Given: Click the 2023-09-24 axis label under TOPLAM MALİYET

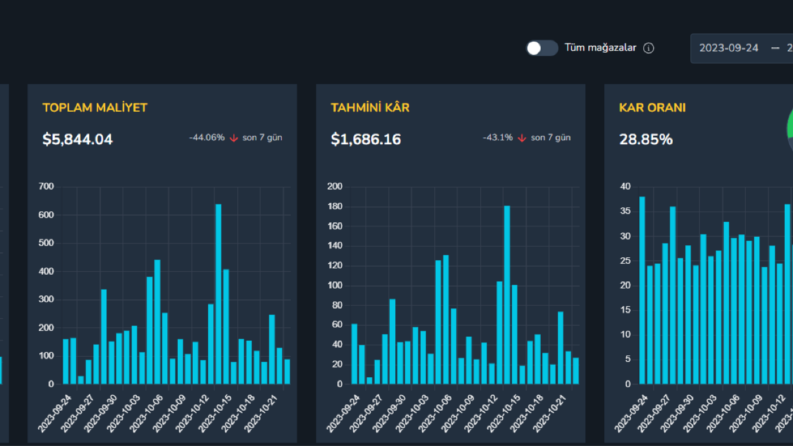Looking at the screenshot, I should (x=55, y=414).
